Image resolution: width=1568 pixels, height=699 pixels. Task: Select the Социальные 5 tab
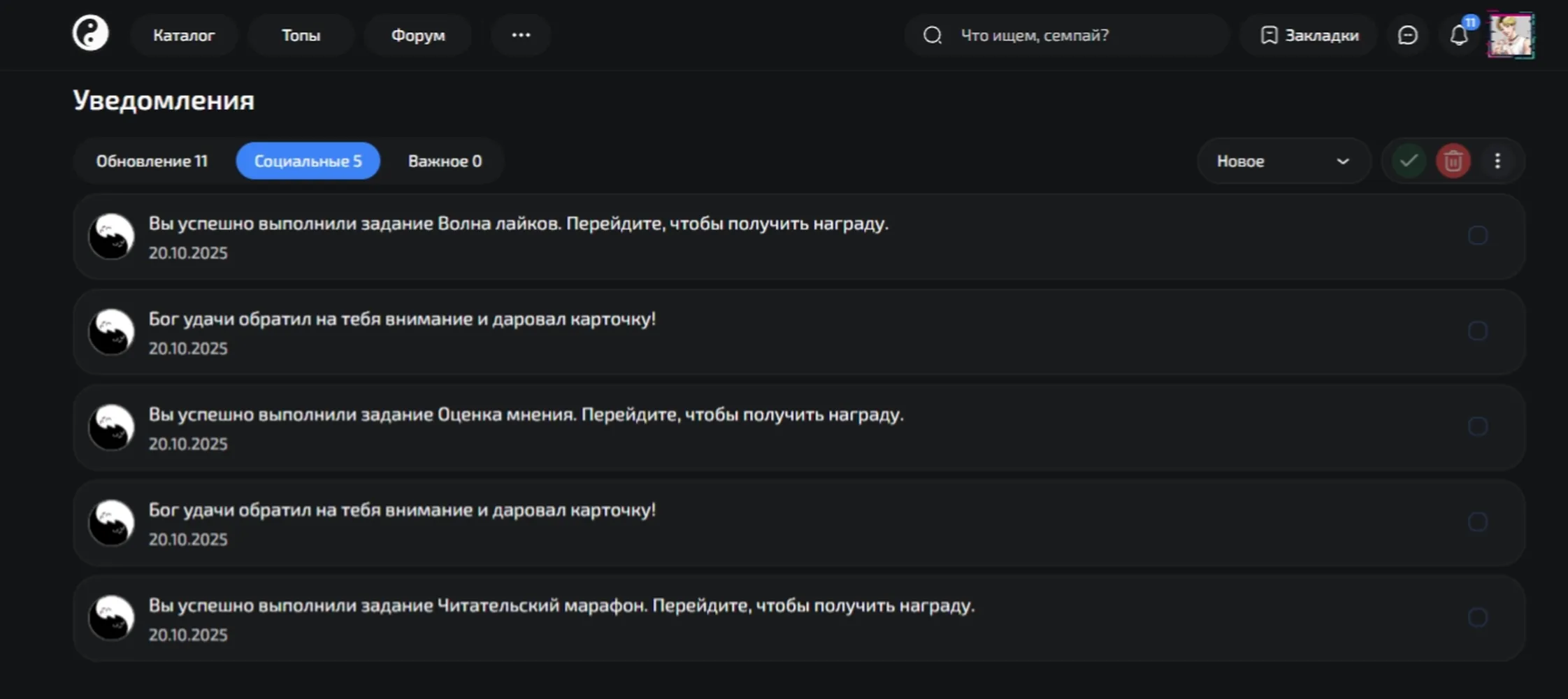(308, 161)
